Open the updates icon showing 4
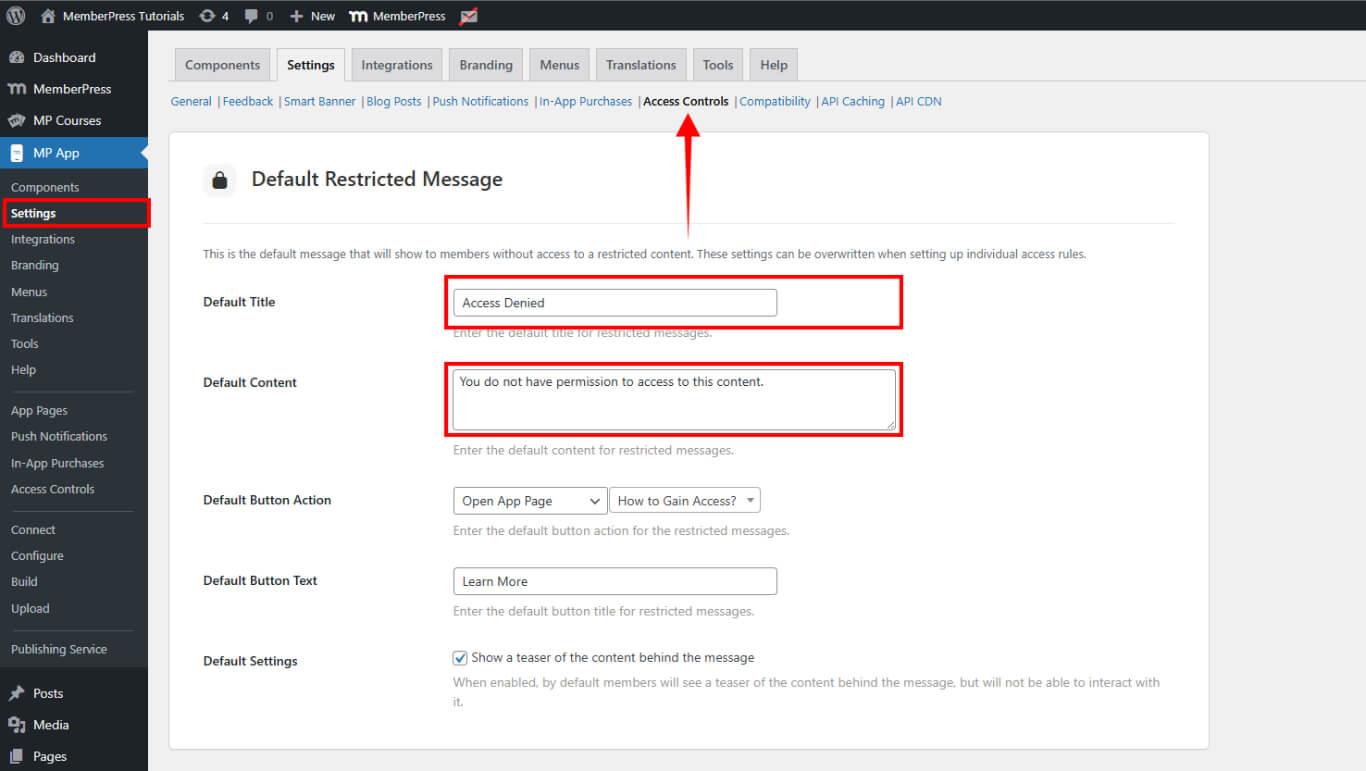The width and height of the screenshot is (1366, 771). (207, 16)
